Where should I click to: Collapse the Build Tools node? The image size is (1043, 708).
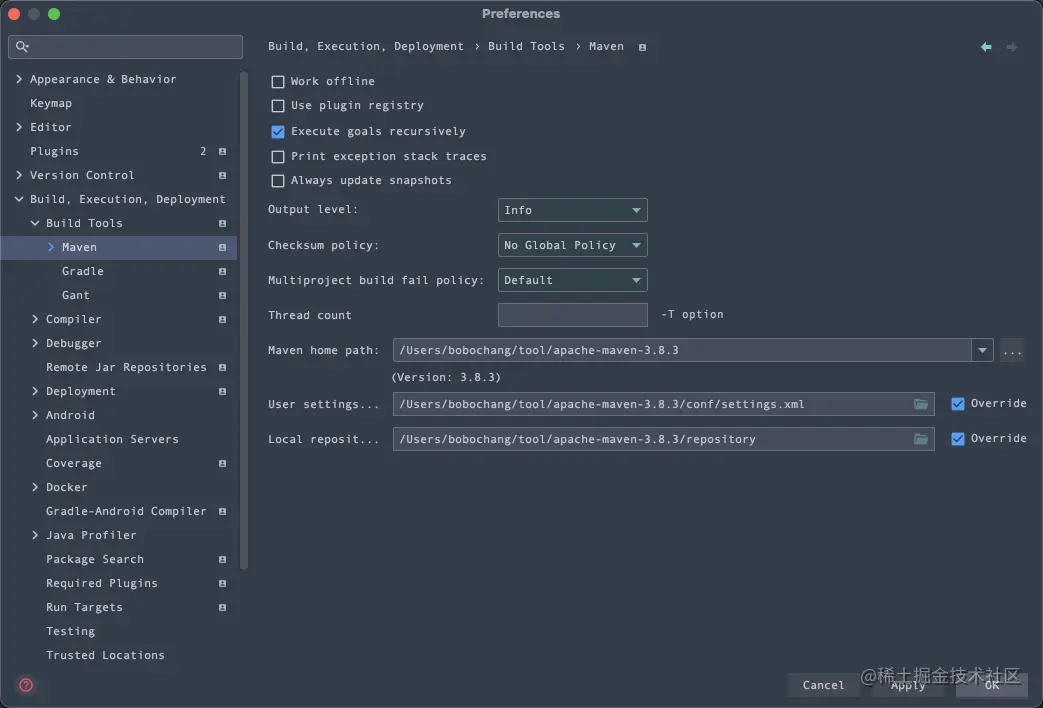point(35,223)
